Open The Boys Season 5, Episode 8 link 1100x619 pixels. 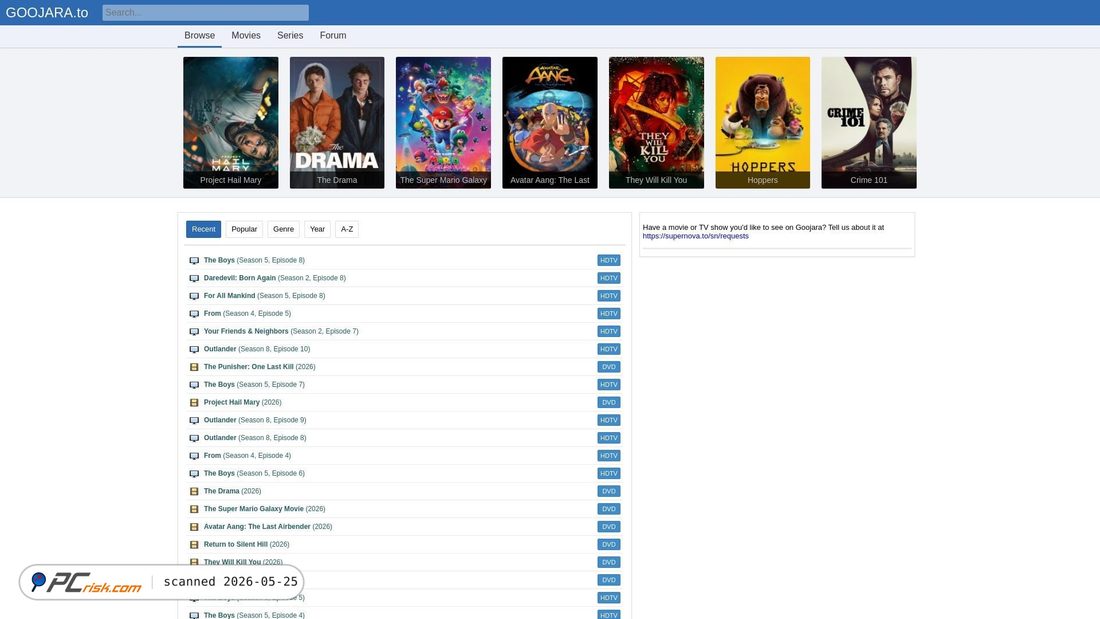coord(254,260)
